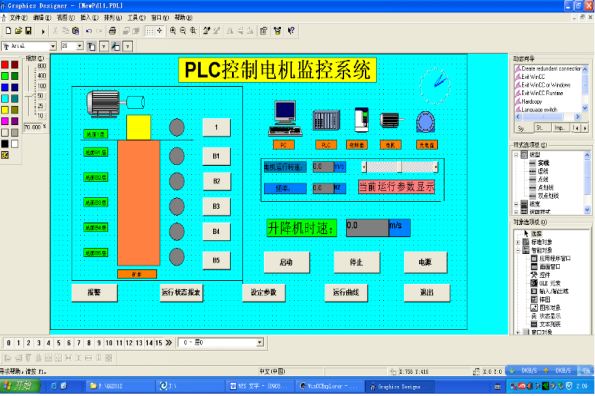
Task: Pick the bright green color swatch
Action: click(x=5, y=76)
